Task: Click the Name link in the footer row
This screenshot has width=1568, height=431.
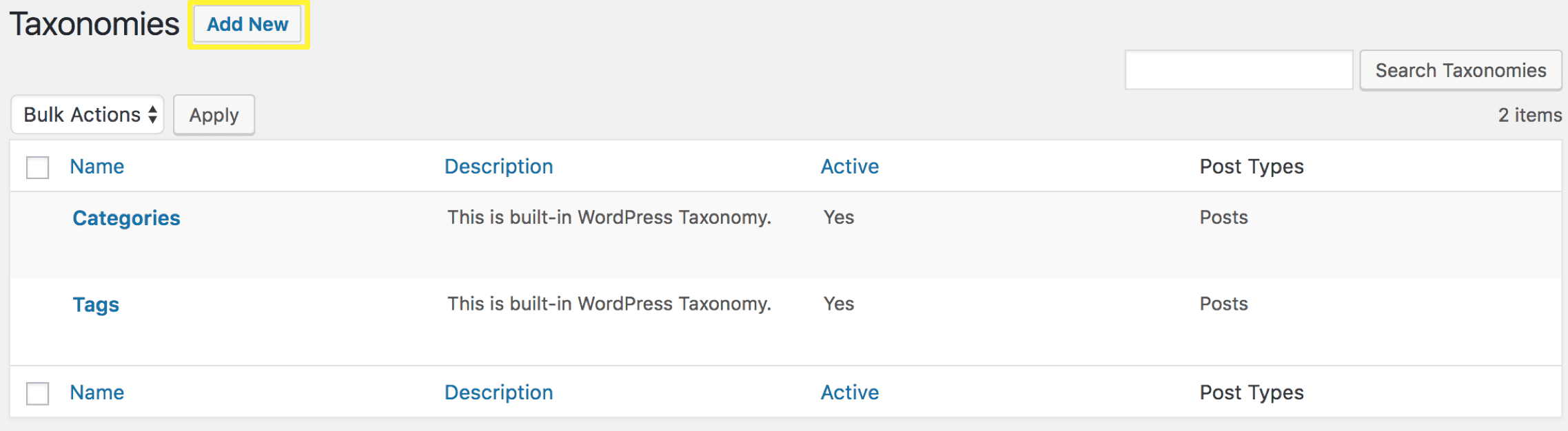Action: point(96,392)
